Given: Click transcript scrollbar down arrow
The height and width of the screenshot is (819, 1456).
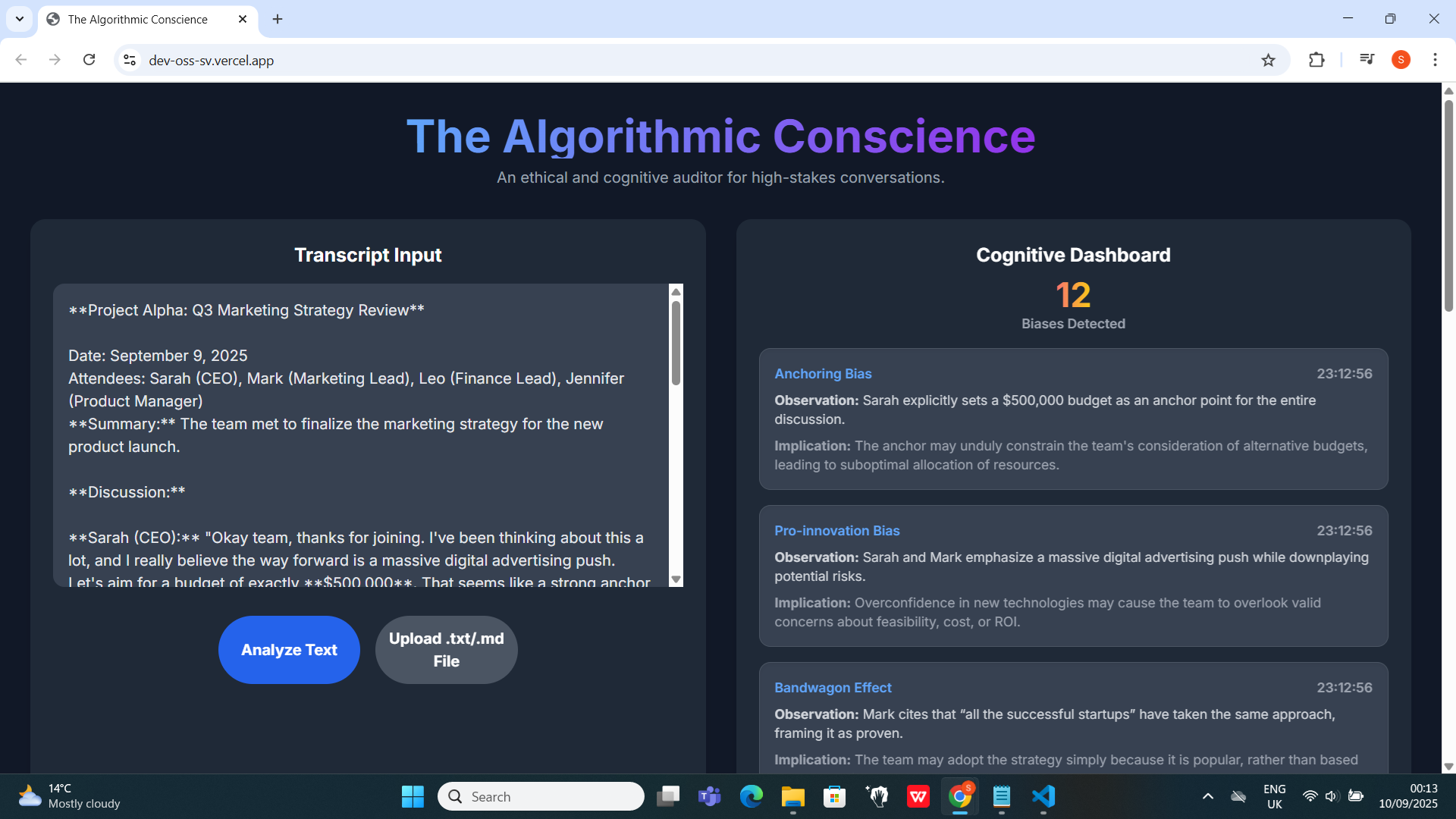Looking at the screenshot, I should click(x=676, y=579).
